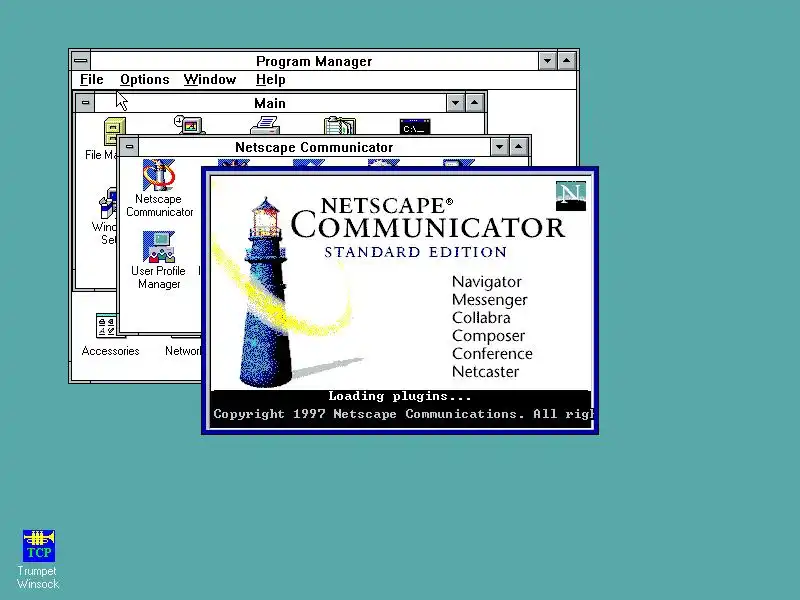The height and width of the screenshot is (600, 800).
Task: Minimize the Main group window
Action: (455, 103)
